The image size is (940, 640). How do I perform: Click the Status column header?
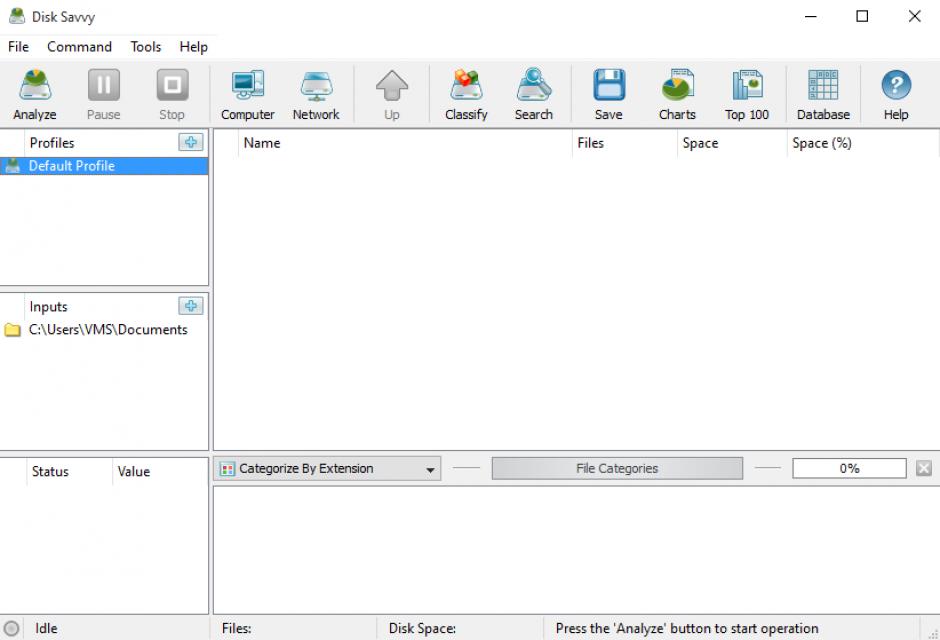(x=69, y=472)
